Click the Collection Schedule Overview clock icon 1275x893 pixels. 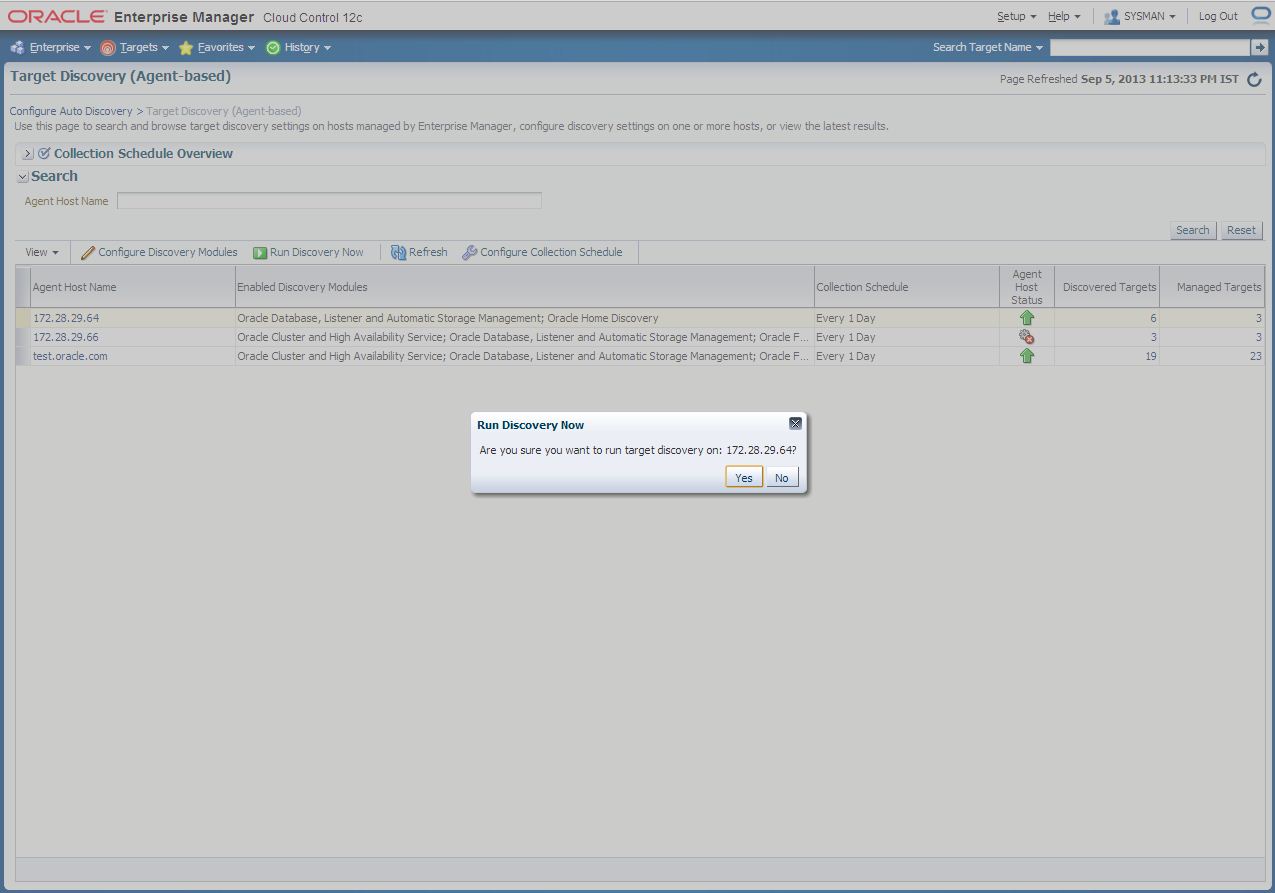44,154
